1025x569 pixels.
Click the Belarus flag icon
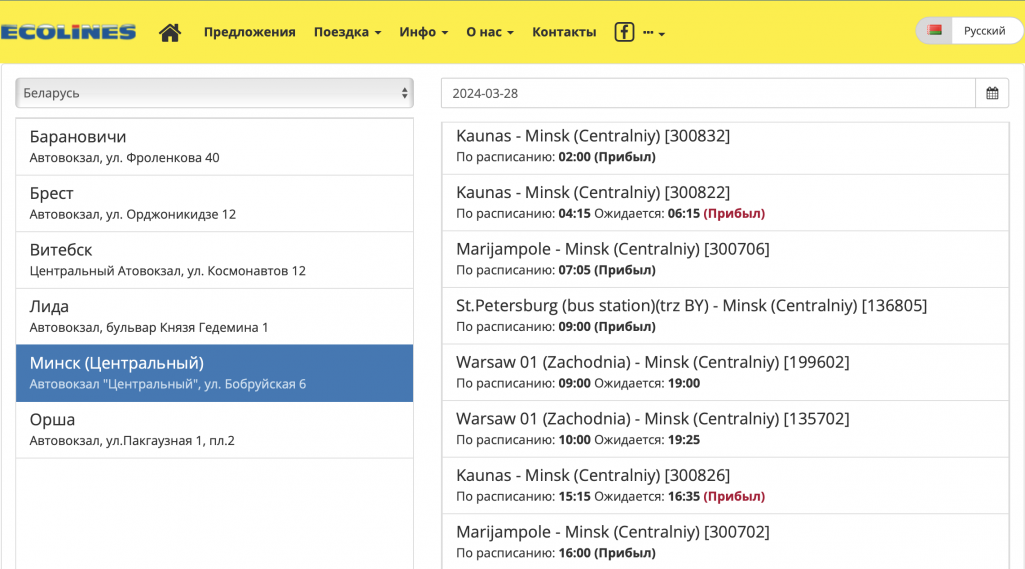[x=935, y=31]
